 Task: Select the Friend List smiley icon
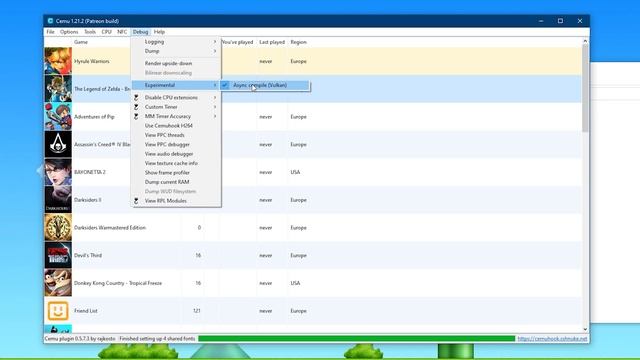pyautogui.click(x=58, y=311)
